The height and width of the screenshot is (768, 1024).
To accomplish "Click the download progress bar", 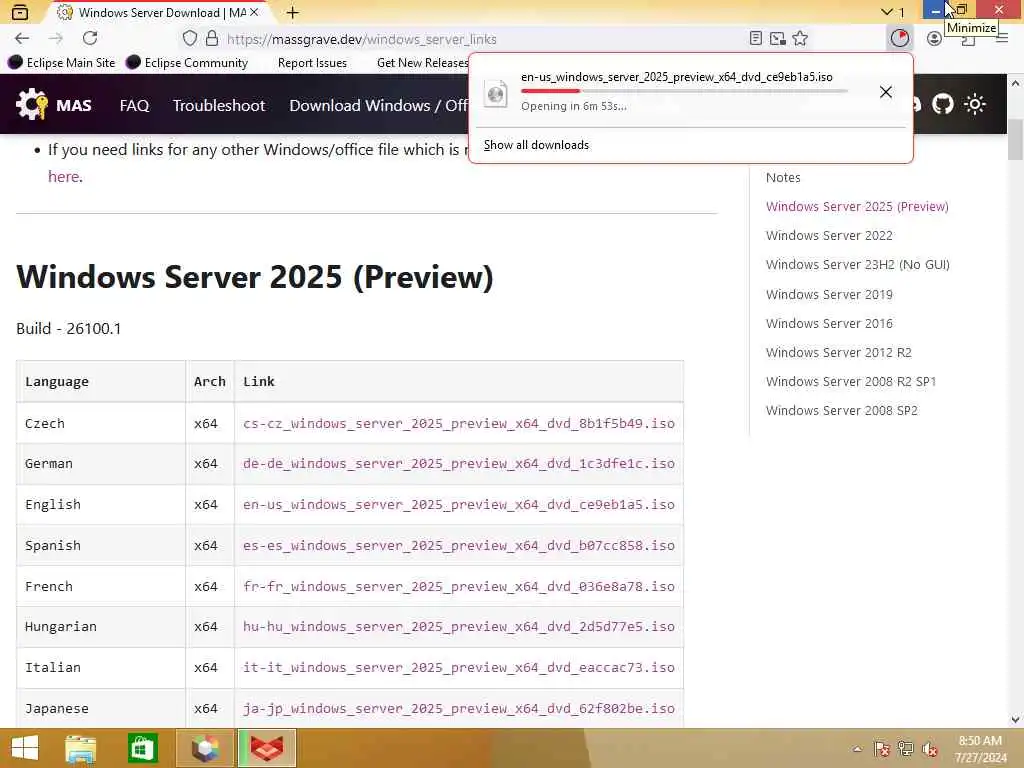I will pos(684,91).
